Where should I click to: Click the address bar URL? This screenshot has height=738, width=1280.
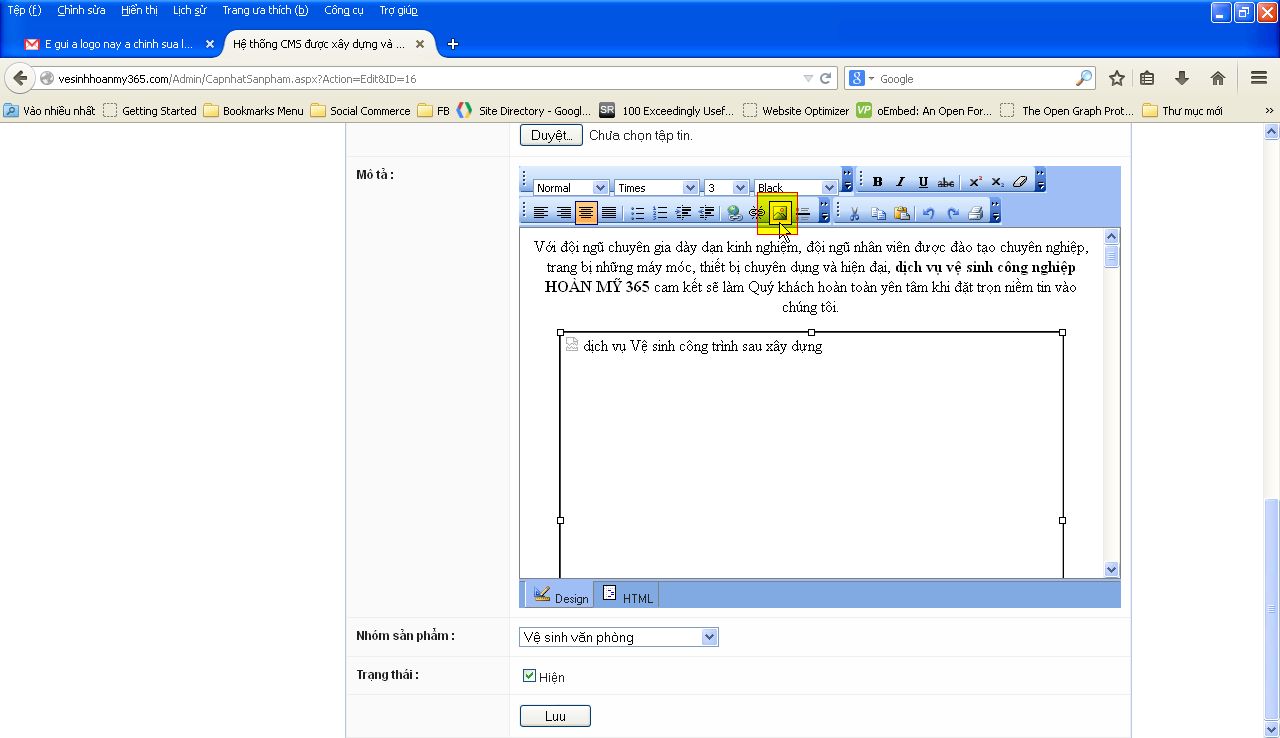pyautogui.click(x=237, y=78)
